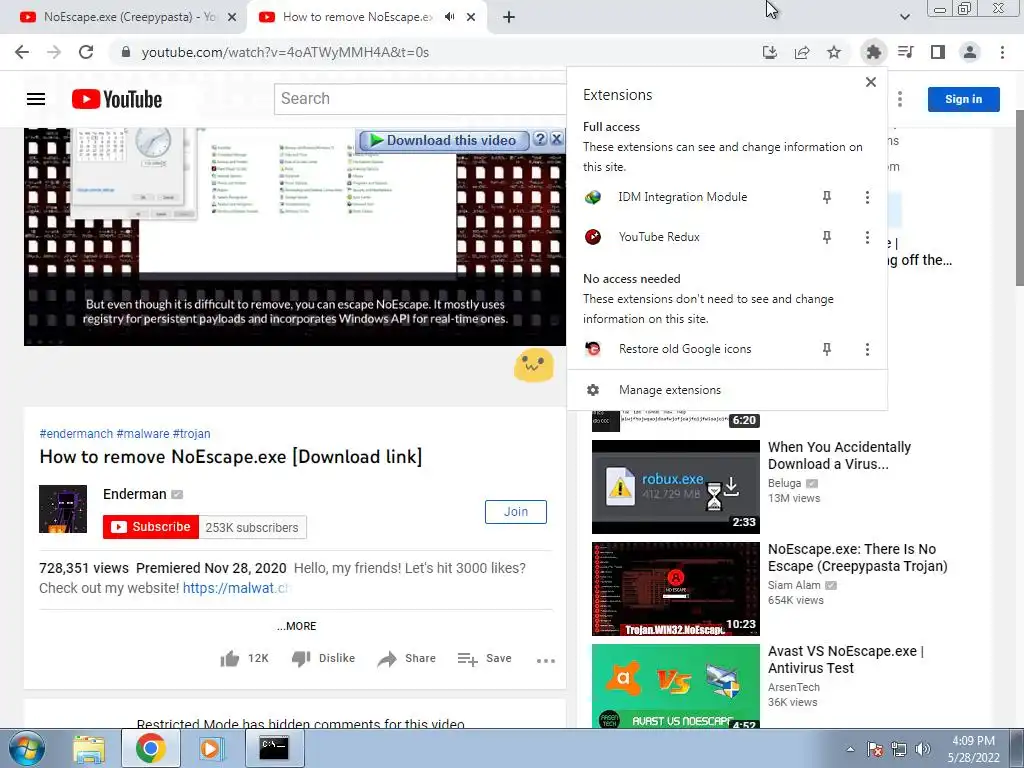The height and width of the screenshot is (768, 1024).
Task: Open the Windows Start menu
Action: (x=27, y=748)
